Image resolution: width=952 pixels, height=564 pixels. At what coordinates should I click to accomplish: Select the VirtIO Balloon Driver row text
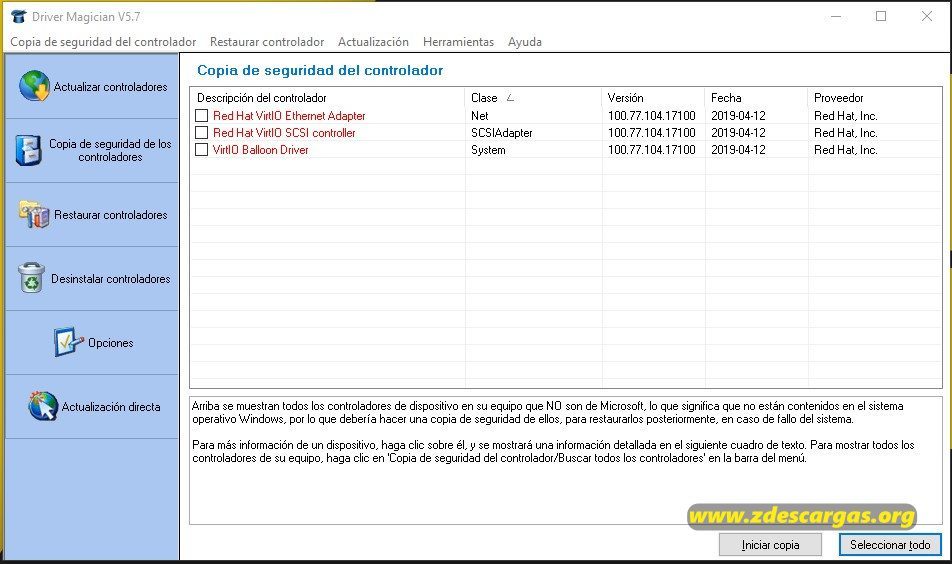pyautogui.click(x=260, y=149)
